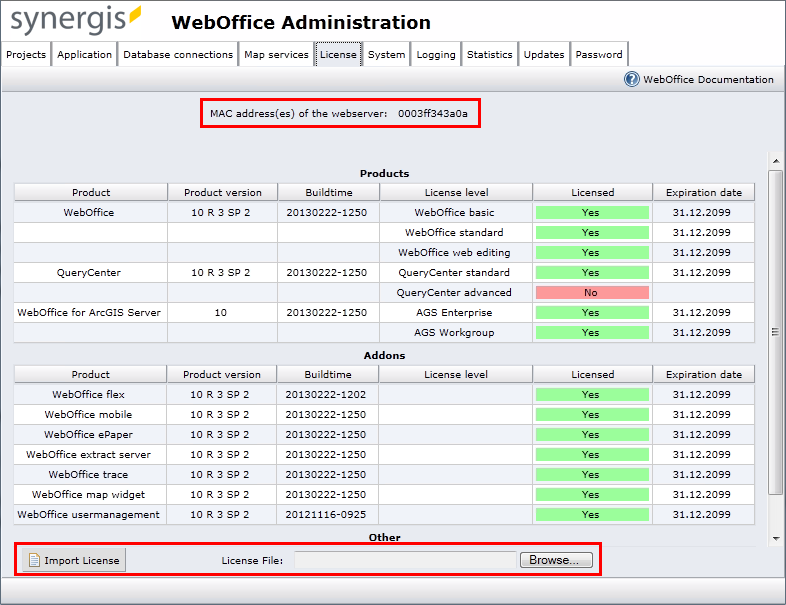Viewport: 786px width, 605px height.
Task: Click the scrollbar down arrow
Action: [x=776, y=539]
